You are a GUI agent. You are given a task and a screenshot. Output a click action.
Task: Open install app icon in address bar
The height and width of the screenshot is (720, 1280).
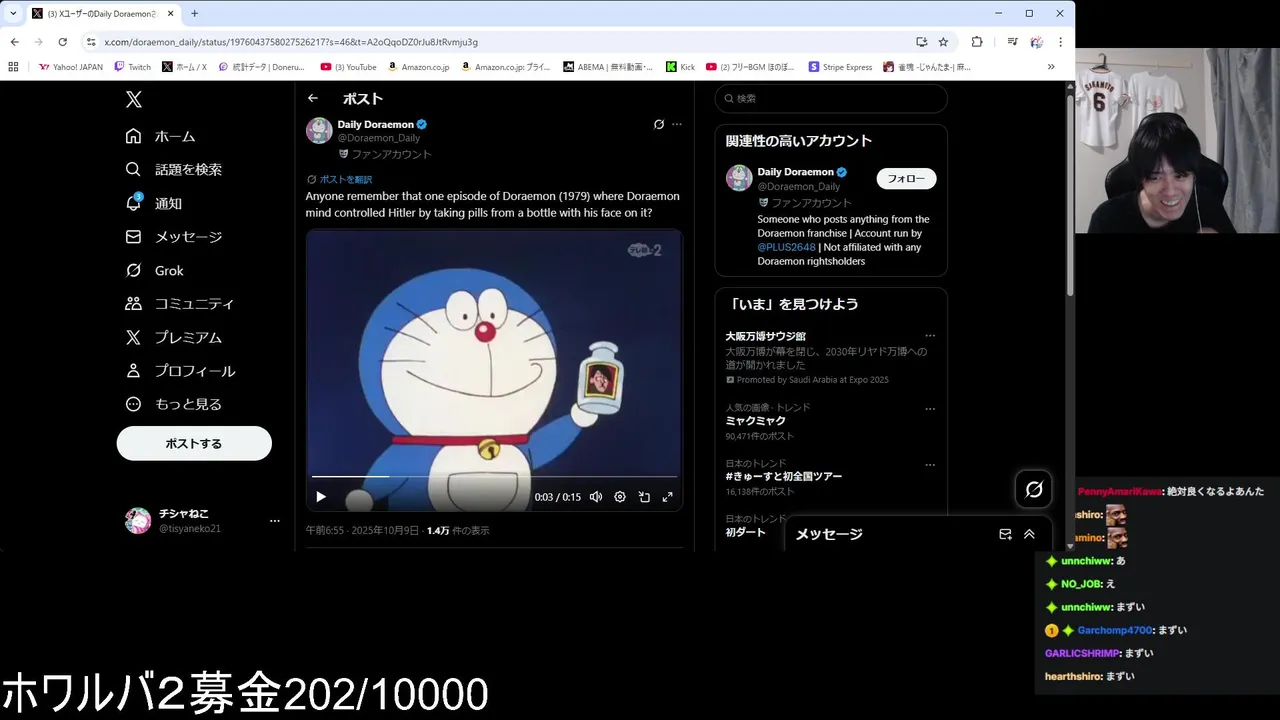(x=922, y=42)
